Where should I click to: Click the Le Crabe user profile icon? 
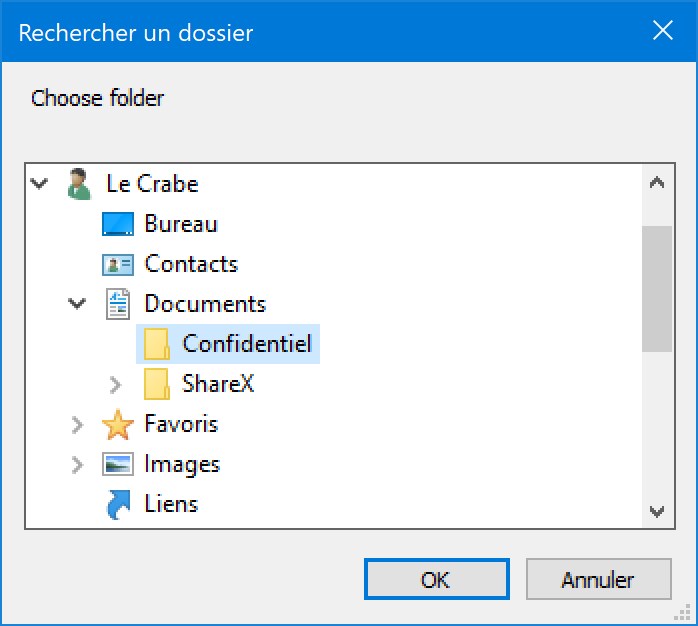79,184
